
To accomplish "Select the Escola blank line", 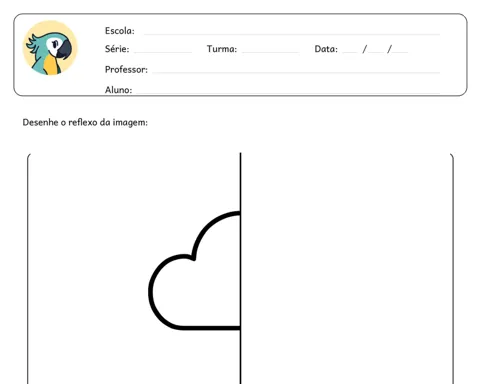I will pos(292,34).
